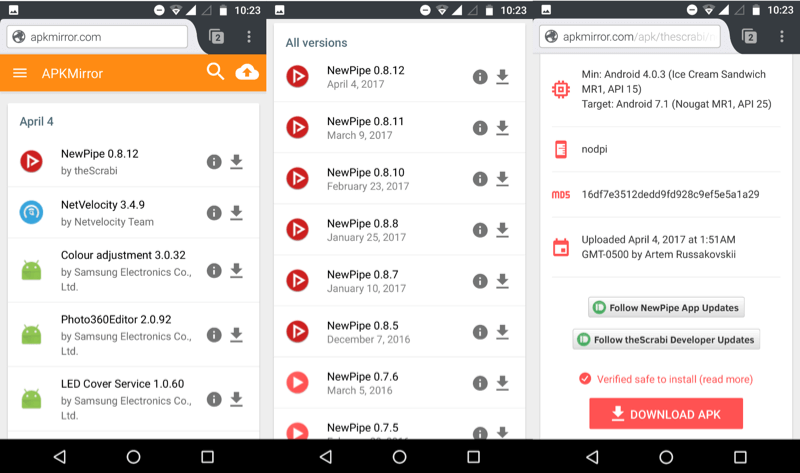
Task: Click the apkmirror.com/apk/thescrabi address bar
Action: click(x=630, y=37)
